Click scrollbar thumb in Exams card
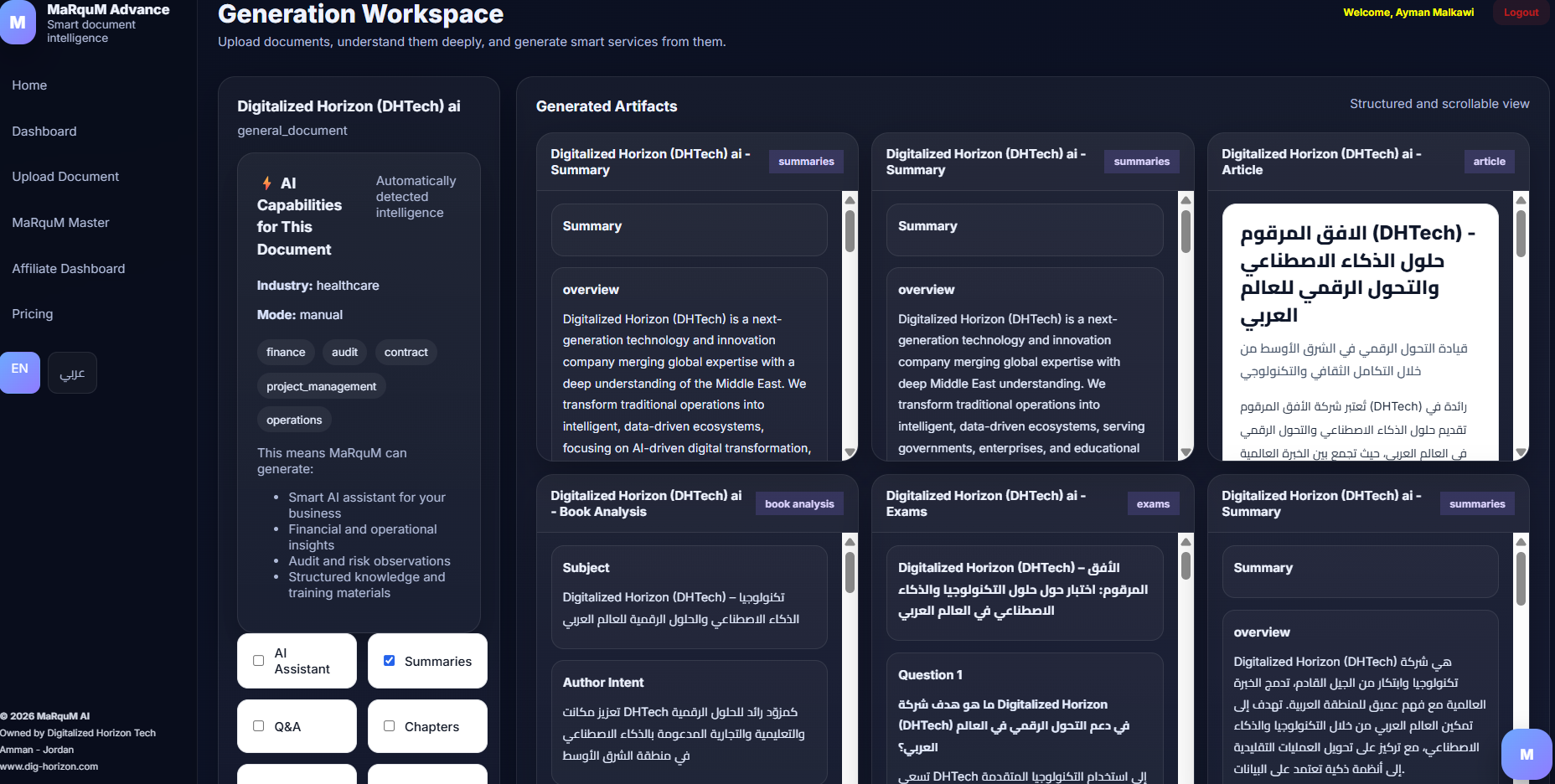1555x784 pixels. (x=1186, y=565)
